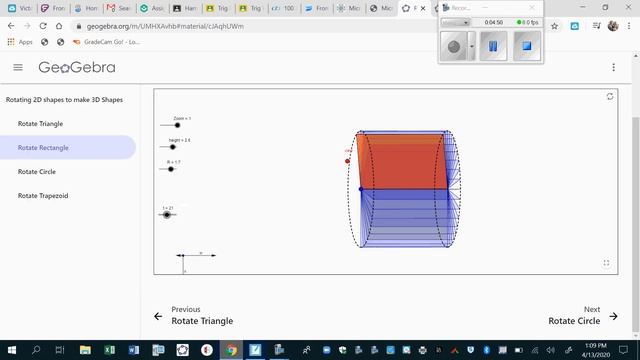640x360 pixels.
Task: Open the Windows Start menu
Action: [12, 350]
